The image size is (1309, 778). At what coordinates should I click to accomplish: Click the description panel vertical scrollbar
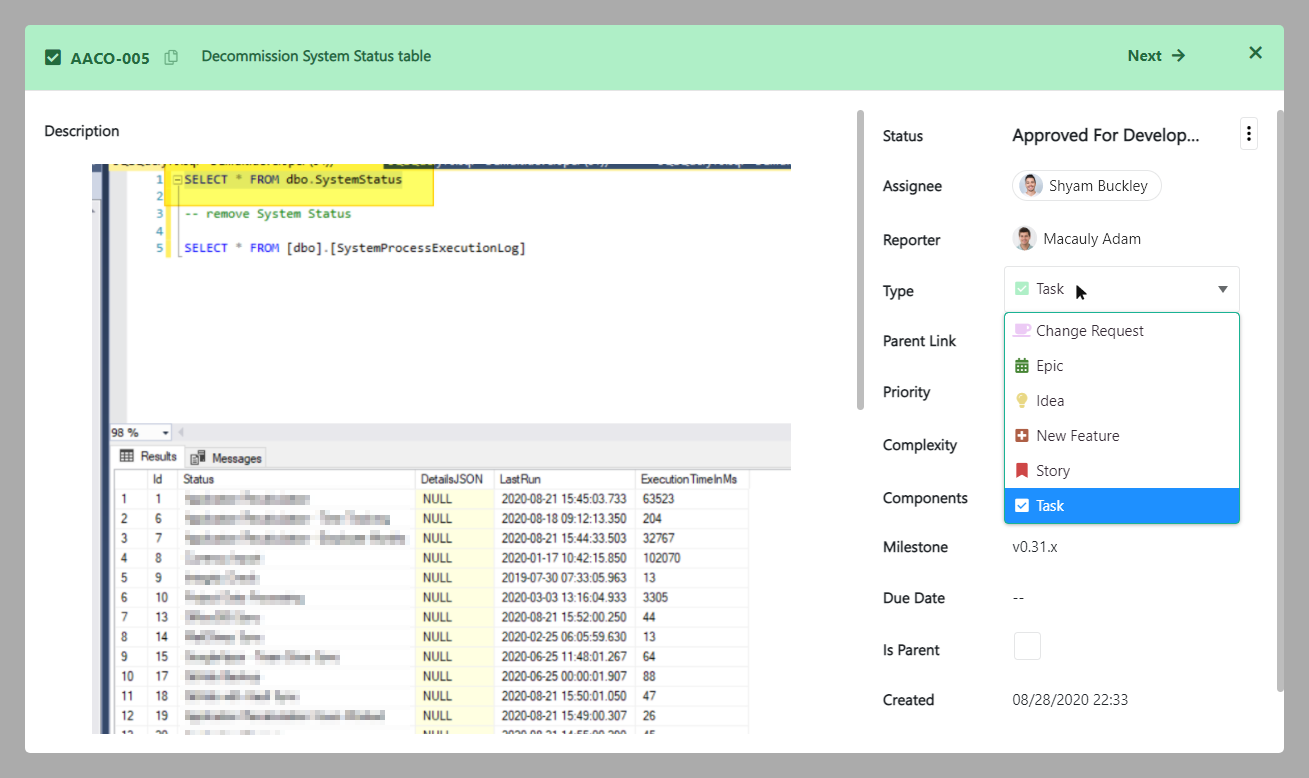pyautogui.click(x=860, y=260)
